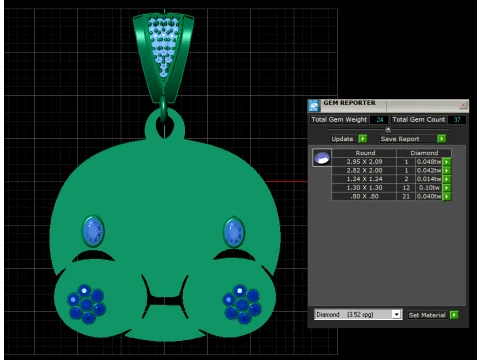Select the right oval eye gem
480x360 pixels.
[234, 232]
